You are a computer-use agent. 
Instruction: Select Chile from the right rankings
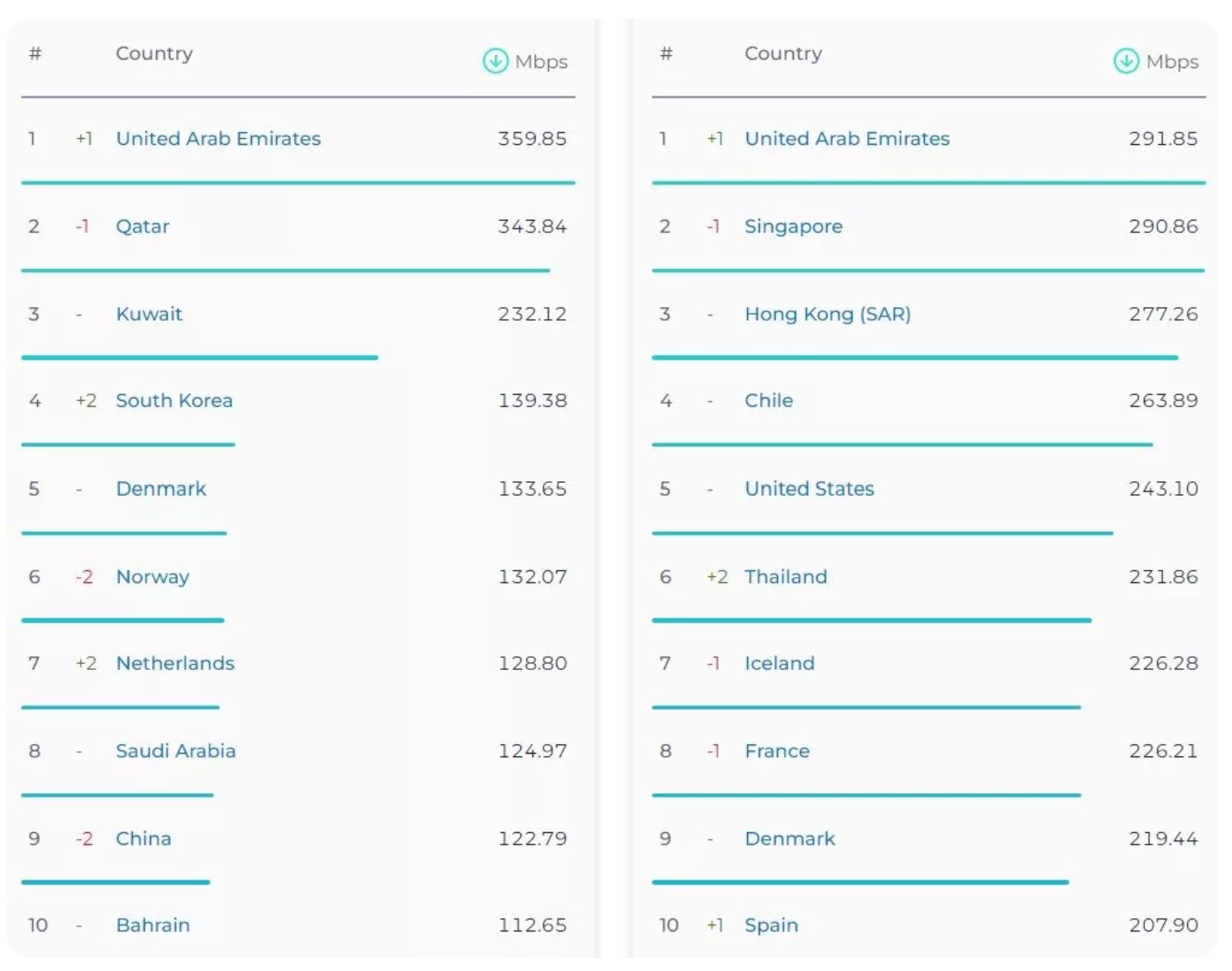(x=768, y=400)
